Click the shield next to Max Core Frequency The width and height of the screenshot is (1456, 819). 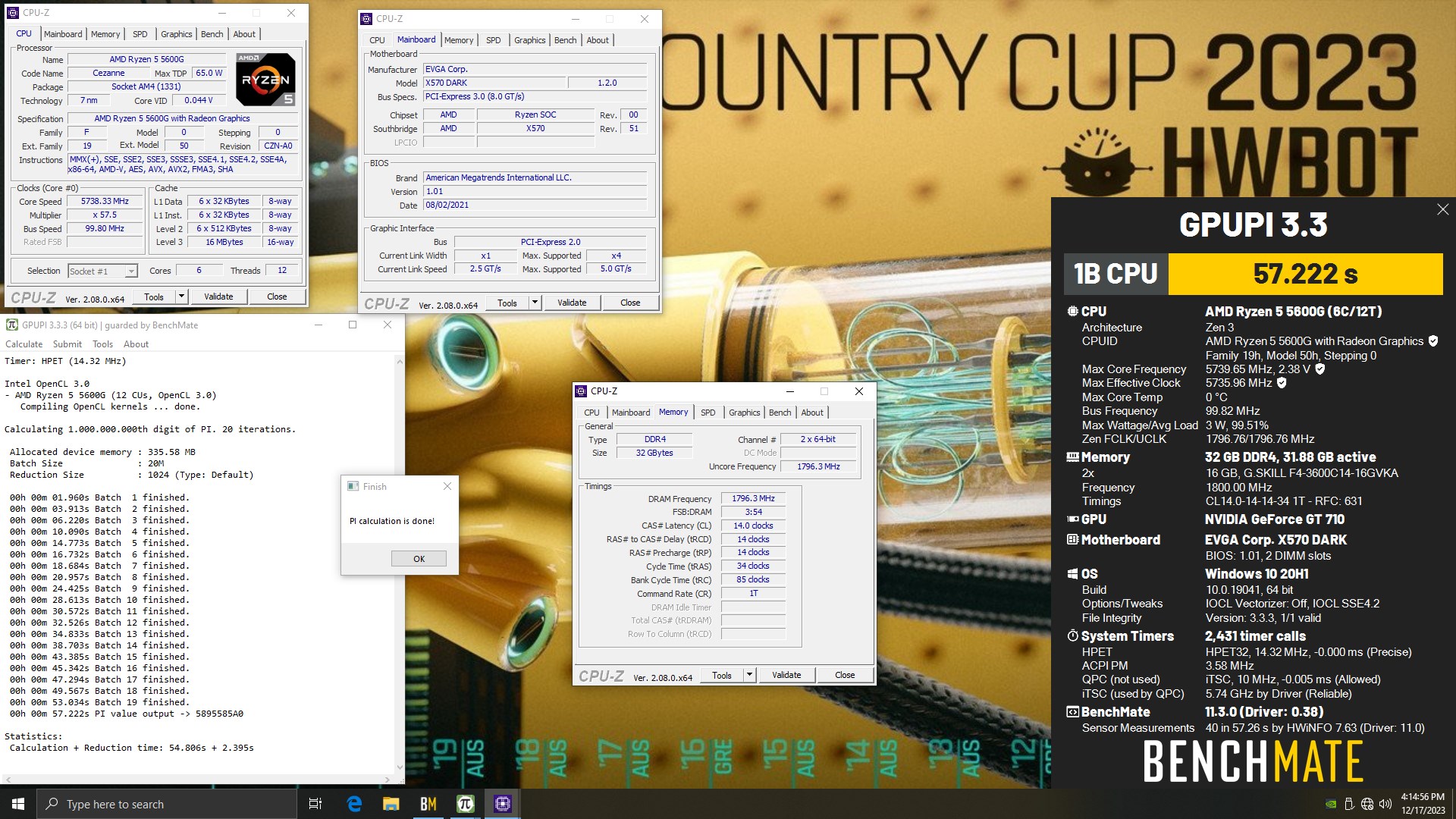click(1320, 369)
